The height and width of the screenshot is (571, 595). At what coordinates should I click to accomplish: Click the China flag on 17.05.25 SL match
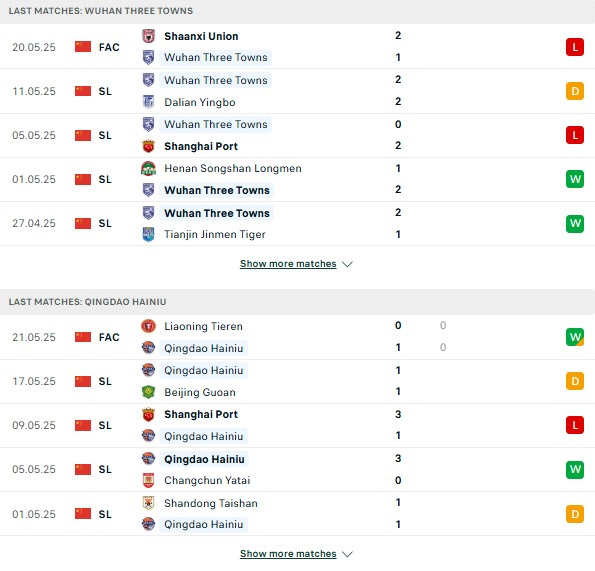click(x=83, y=381)
